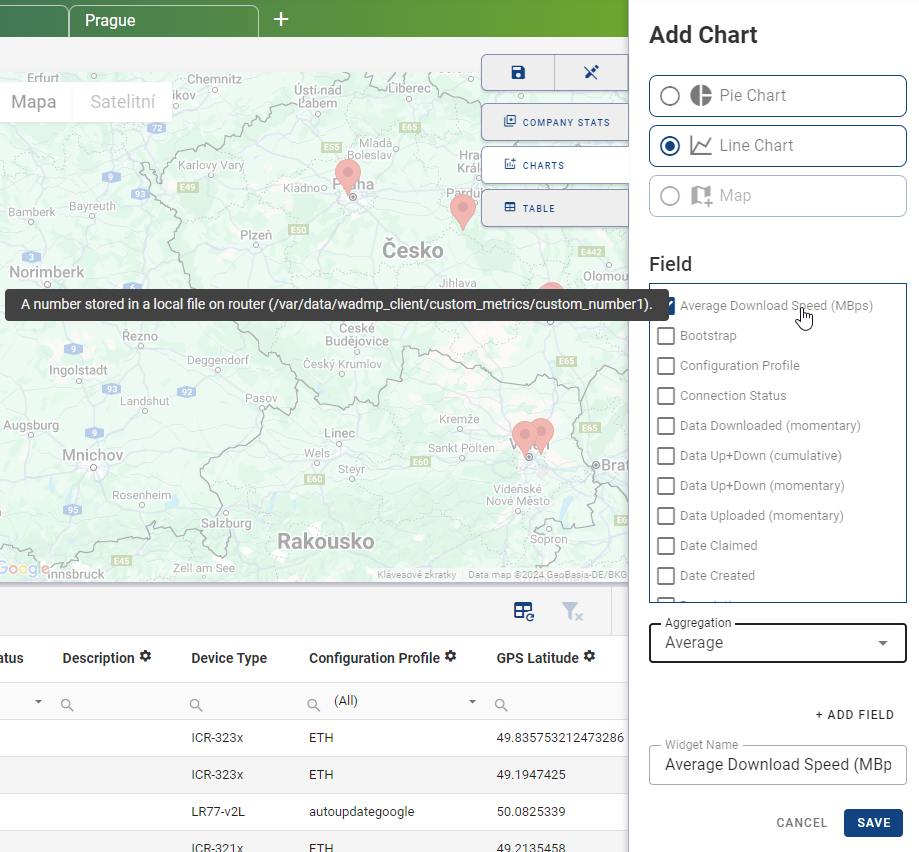Clear filters with the filter-x icon
This screenshot has height=852, width=919.
point(572,611)
